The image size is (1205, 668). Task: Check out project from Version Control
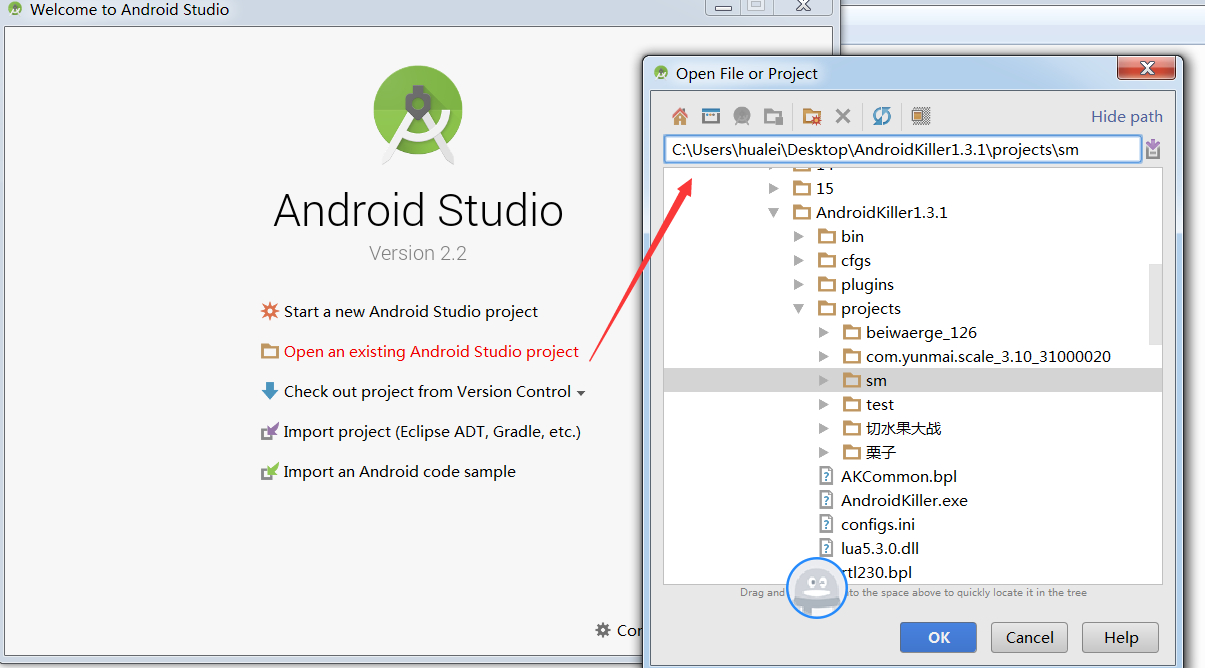click(x=427, y=391)
